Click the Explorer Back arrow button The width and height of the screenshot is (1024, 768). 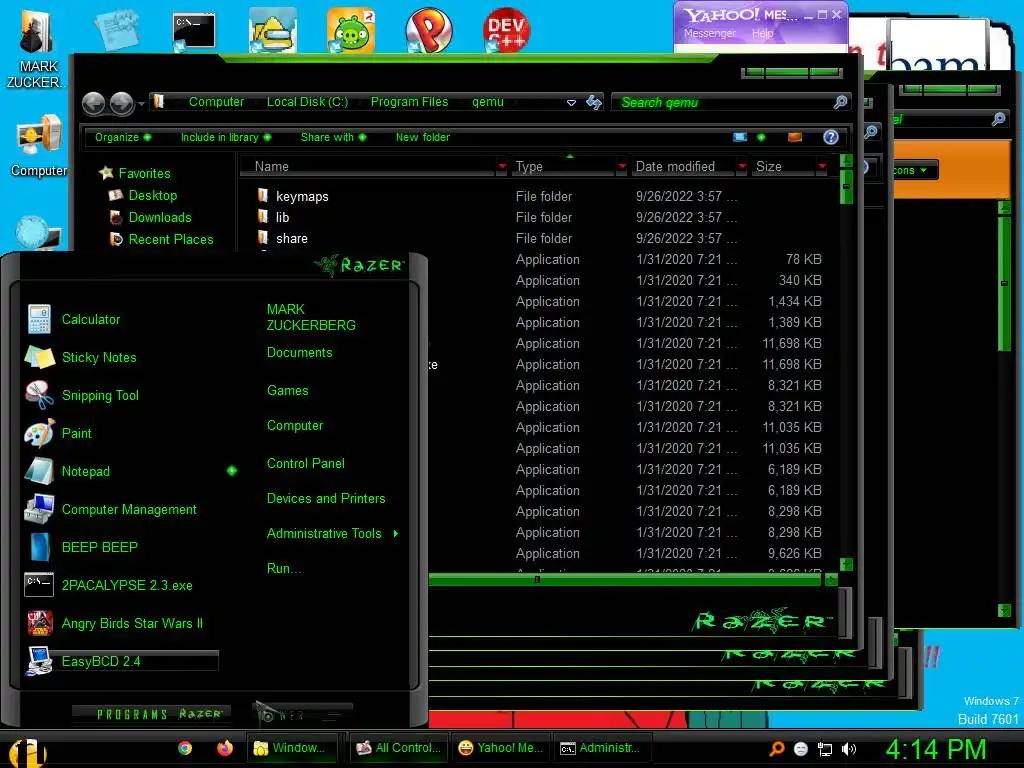93,103
